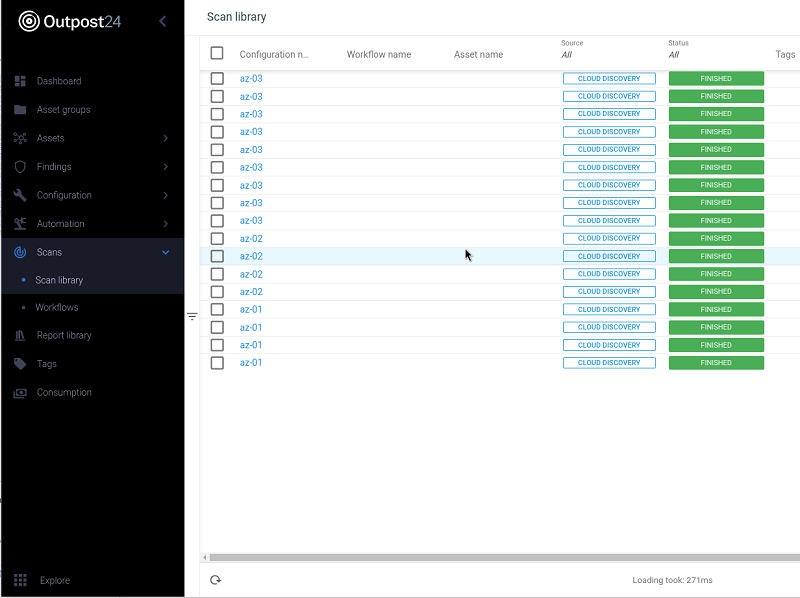This screenshot has height=598, width=800.
Task: Open Report library page
Action: click(64, 335)
